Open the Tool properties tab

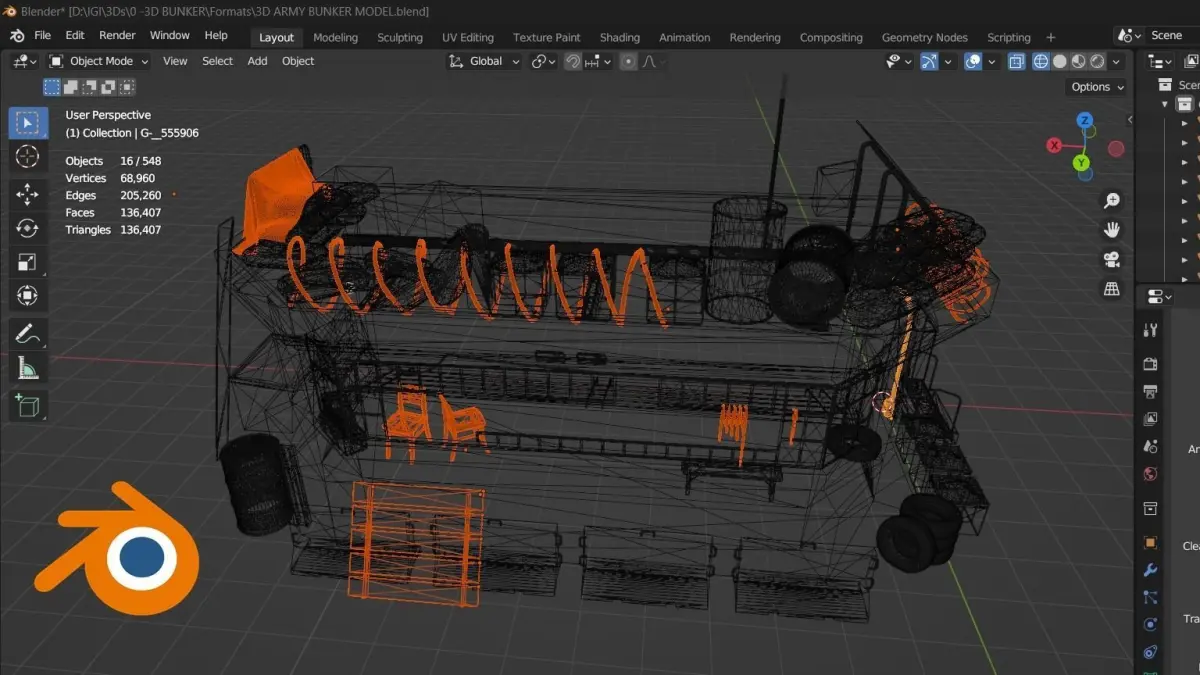tap(1150, 330)
